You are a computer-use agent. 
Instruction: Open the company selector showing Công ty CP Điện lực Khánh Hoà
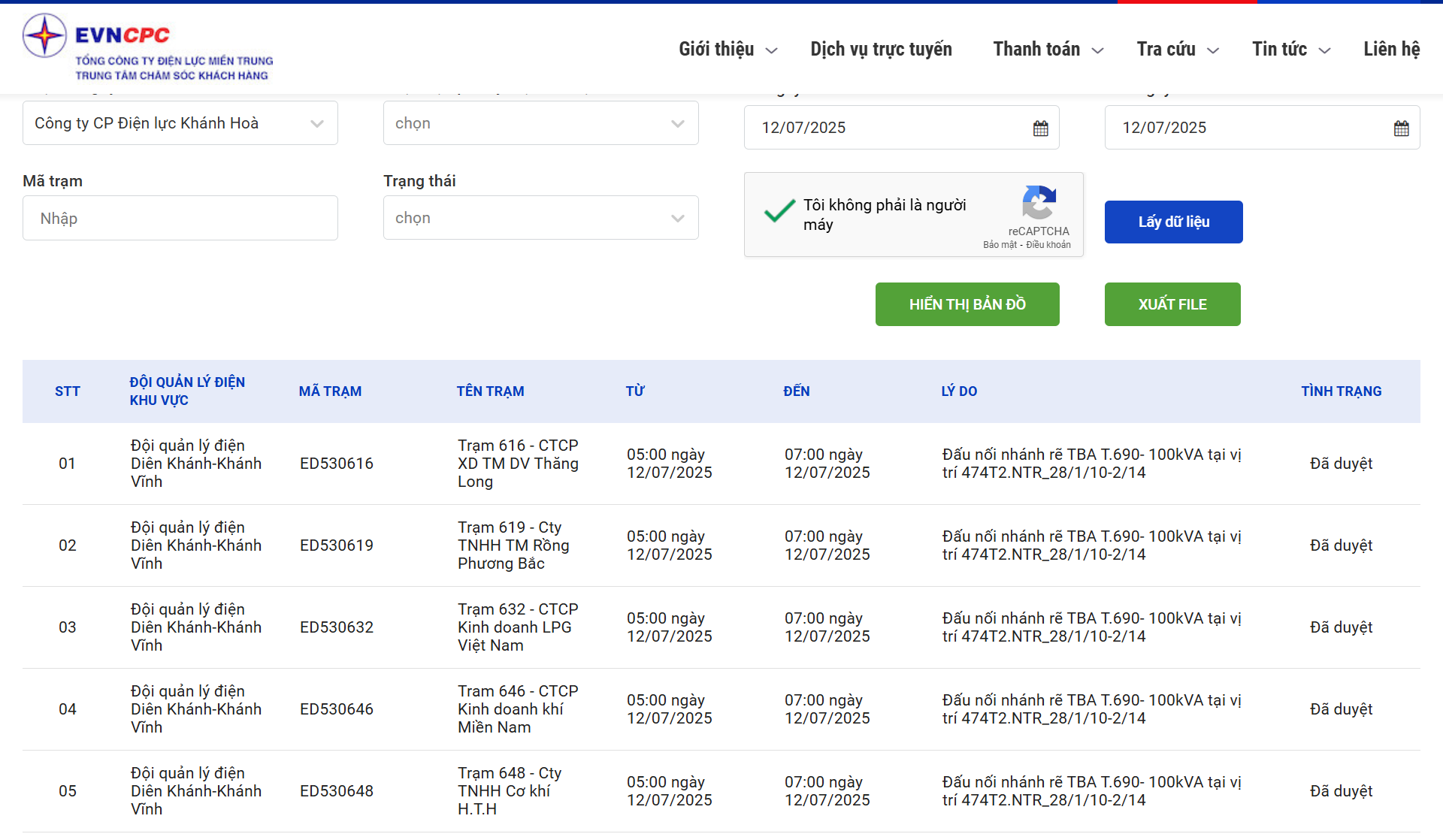pyautogui.click(x=180, y=122)
